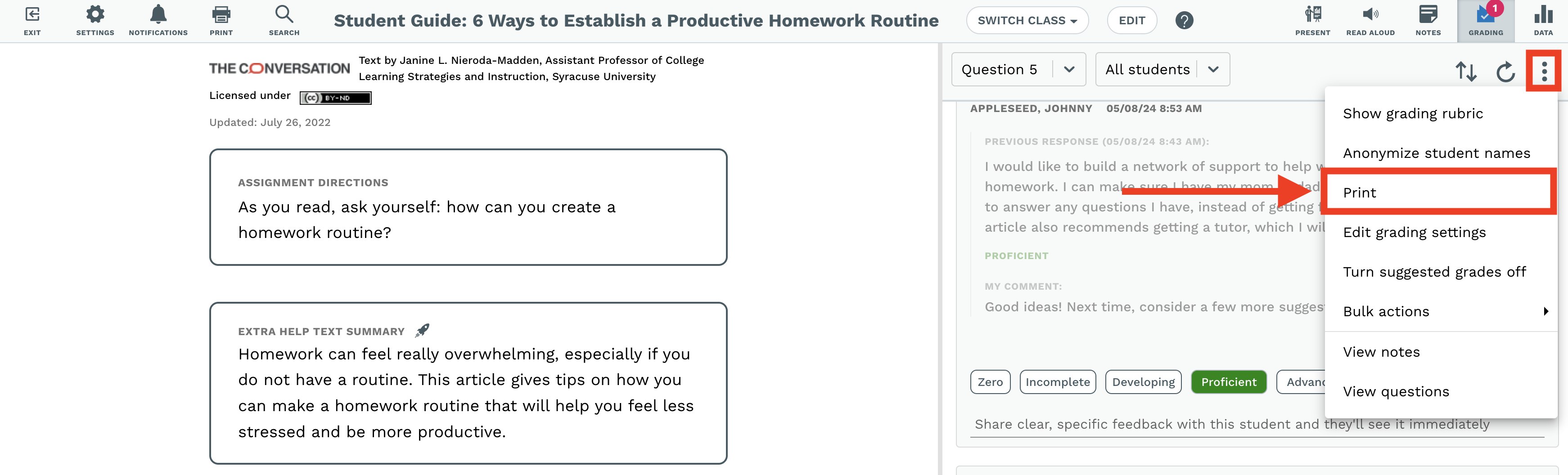This screenshot has width=1568, height=475.
Task: Select Anonymize student names menu item
Action: (x=1437, y=153)
